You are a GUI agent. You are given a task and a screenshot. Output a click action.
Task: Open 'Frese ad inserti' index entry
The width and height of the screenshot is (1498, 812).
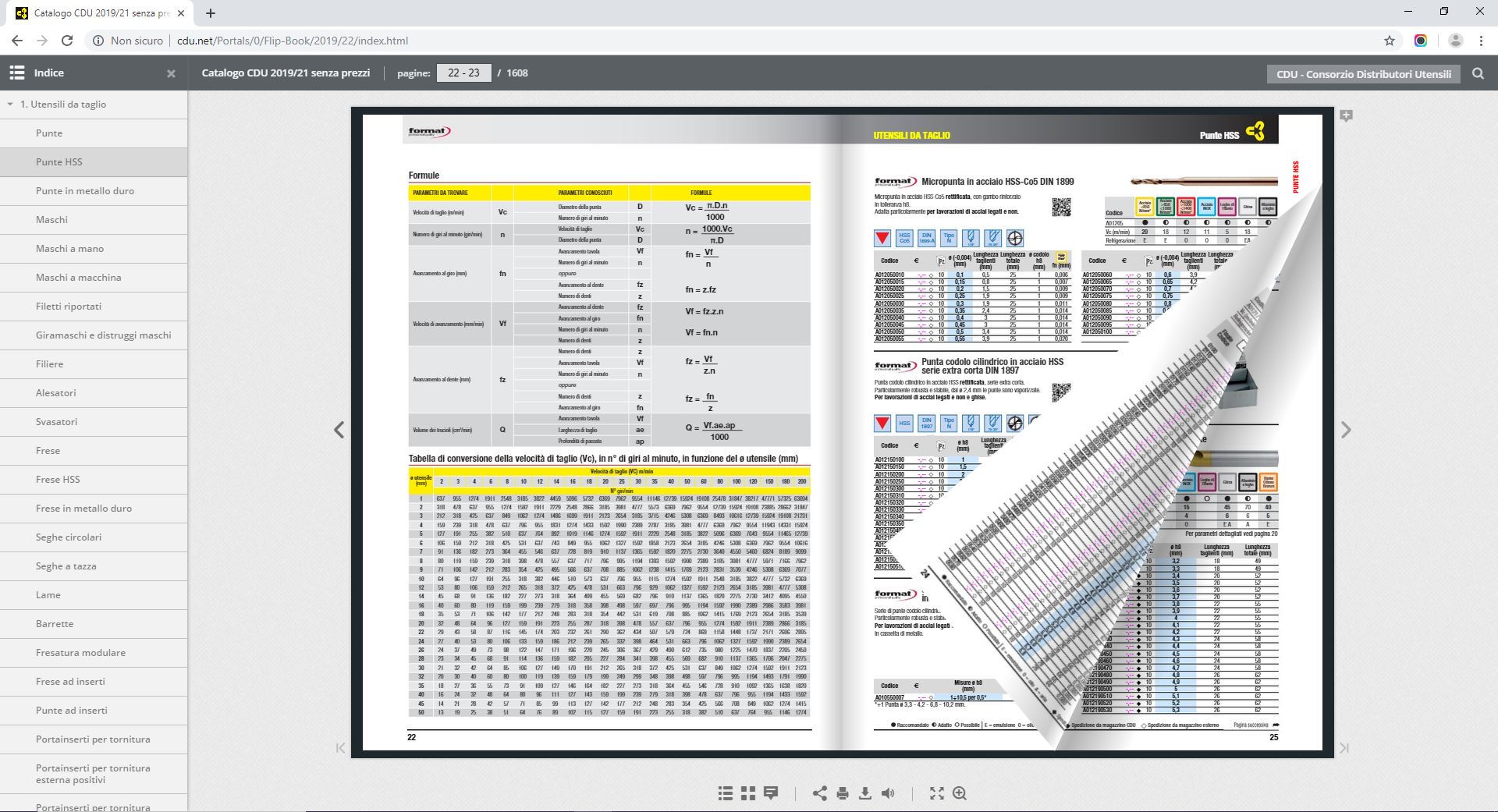pyautogui.click(x=94, y=682)
